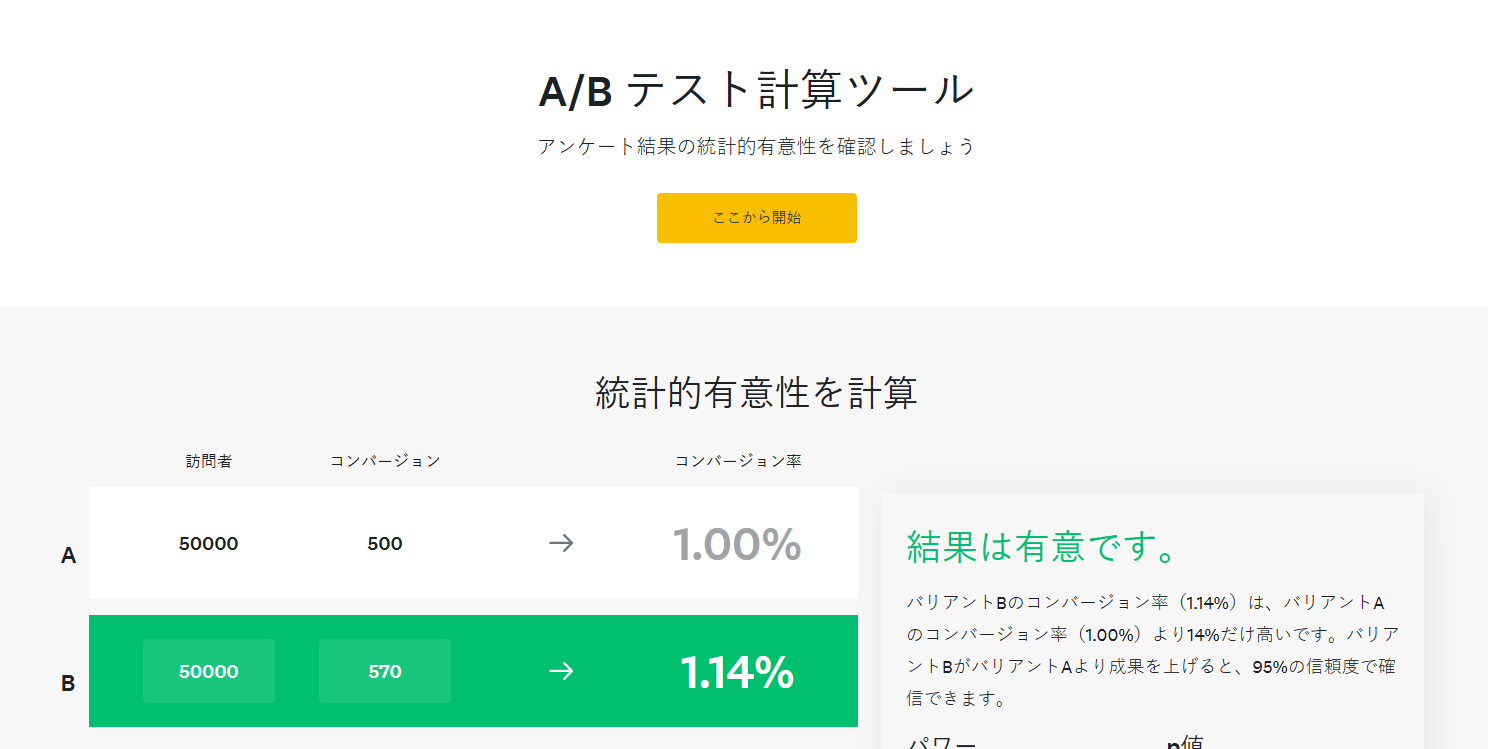Select the 1.14% conversion rate display
1488x749 pixels.
(736, 671)
